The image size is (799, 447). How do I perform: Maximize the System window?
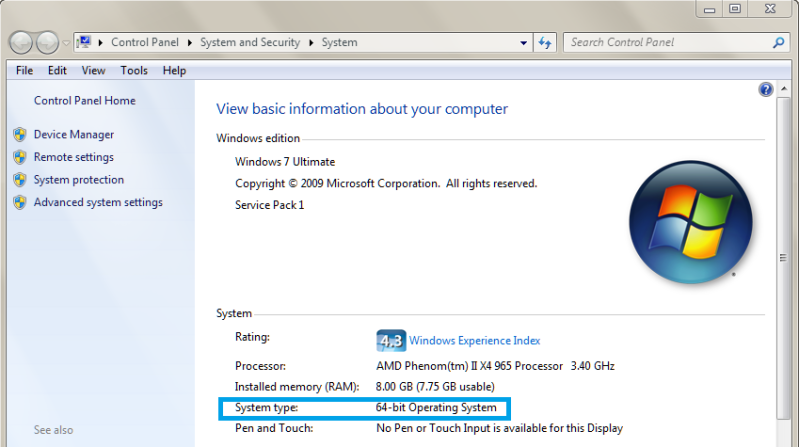tap(735, 9)
